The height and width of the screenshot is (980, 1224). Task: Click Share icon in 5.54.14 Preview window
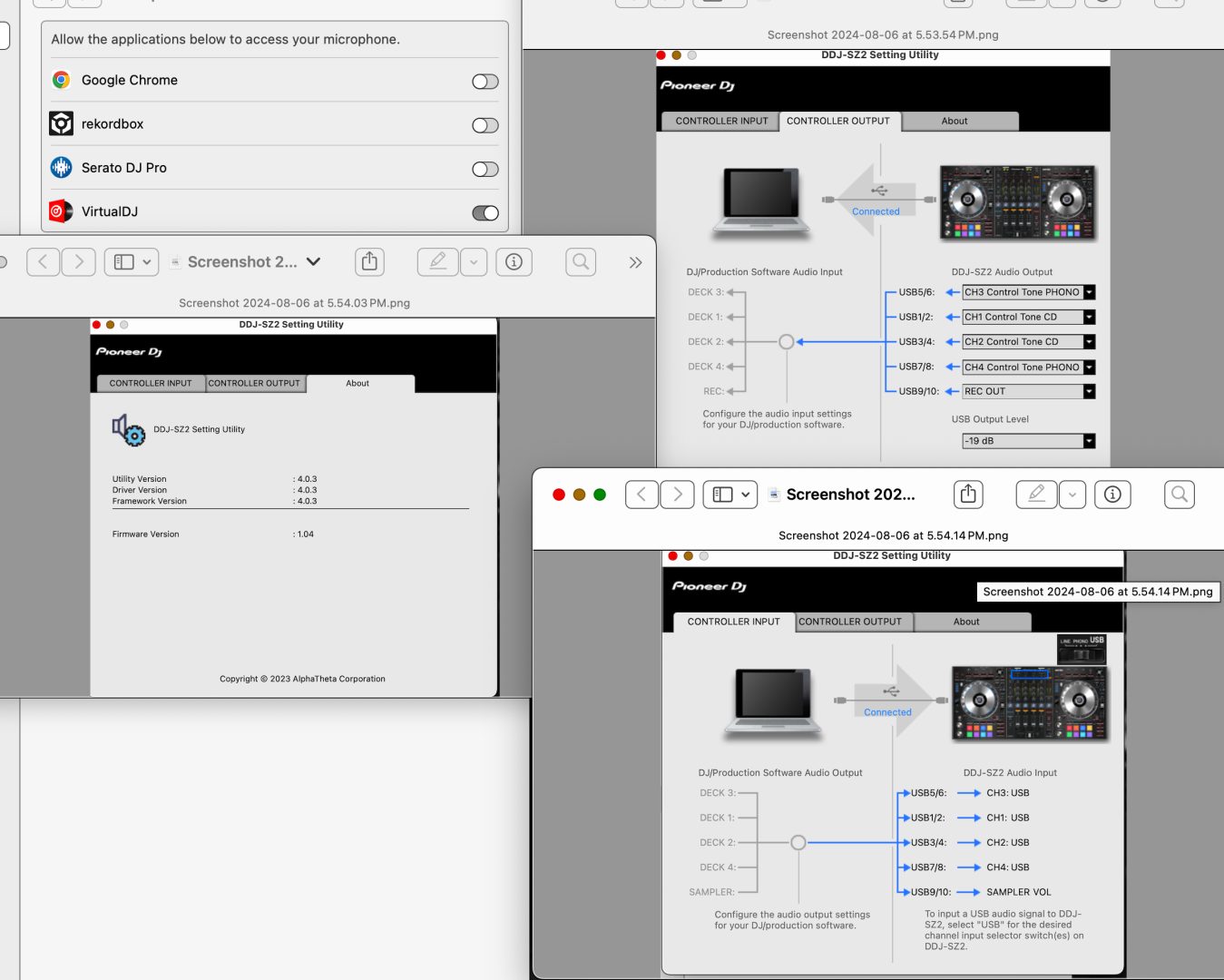pos(968,494)
